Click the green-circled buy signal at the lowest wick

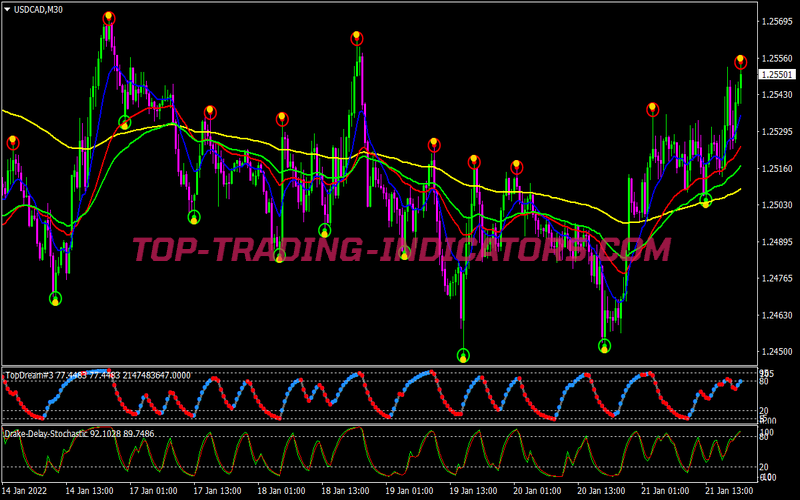tap(463, 355)
